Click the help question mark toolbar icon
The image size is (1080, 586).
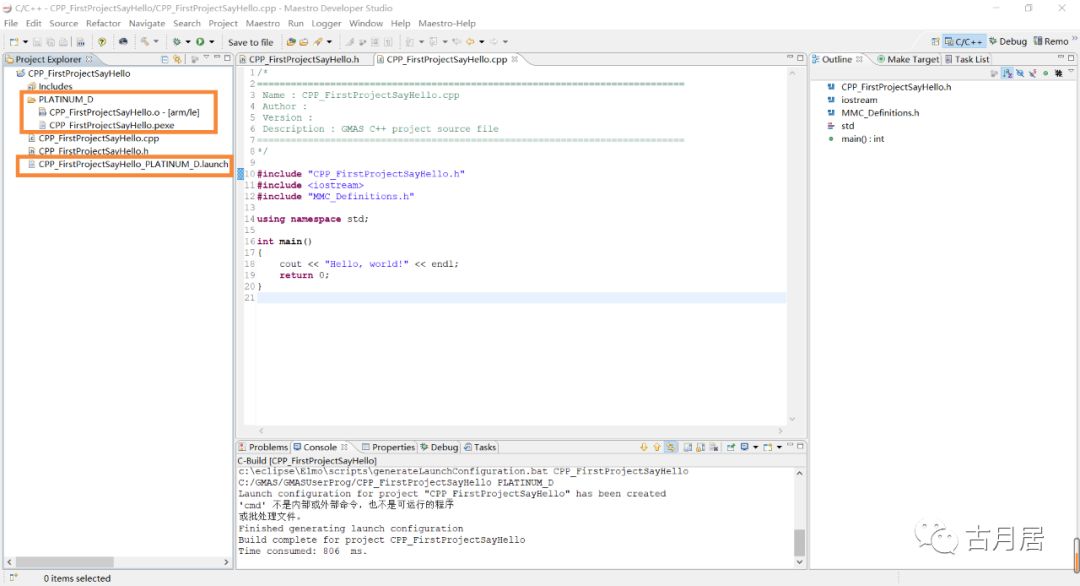(x=101, y=42)
